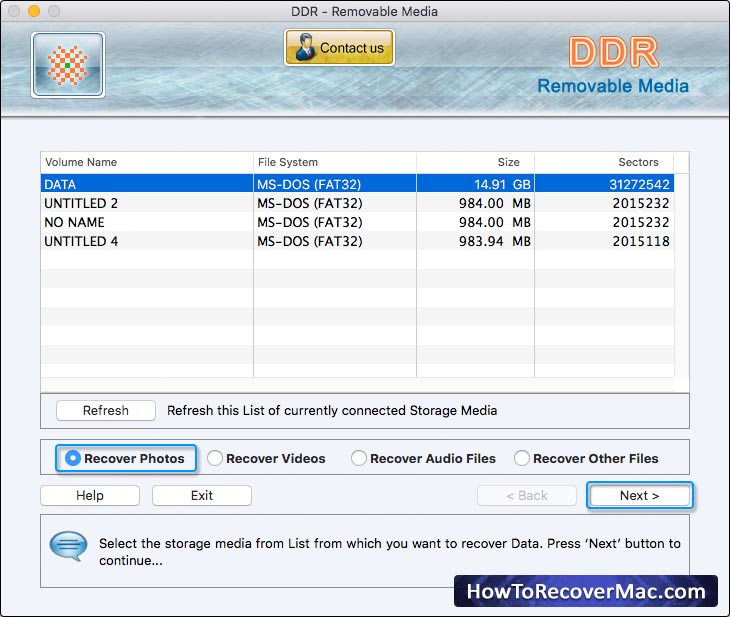Open the Contact us button
730x617 pixels.
[339, 47]
